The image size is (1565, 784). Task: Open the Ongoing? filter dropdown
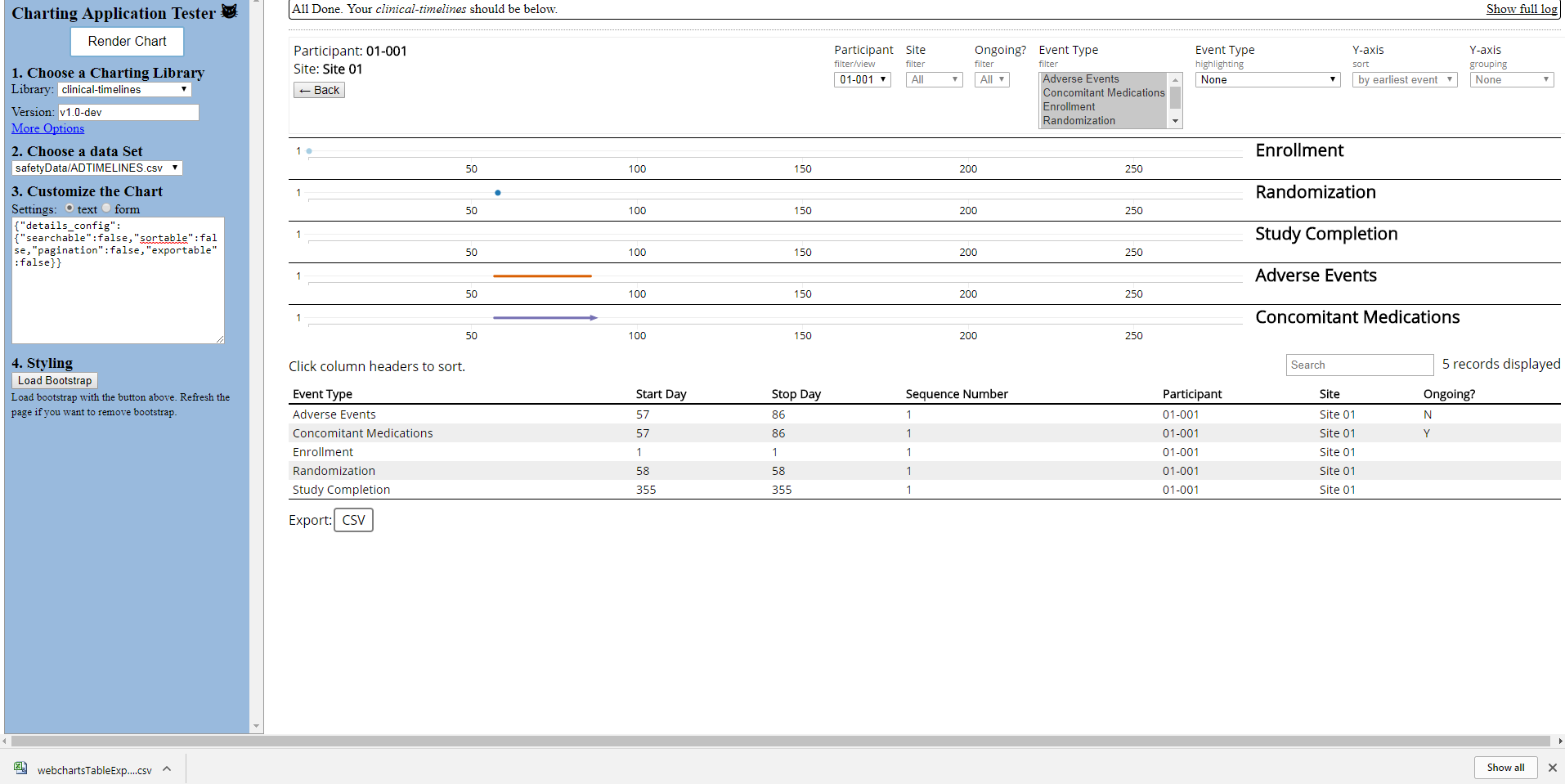991,79
